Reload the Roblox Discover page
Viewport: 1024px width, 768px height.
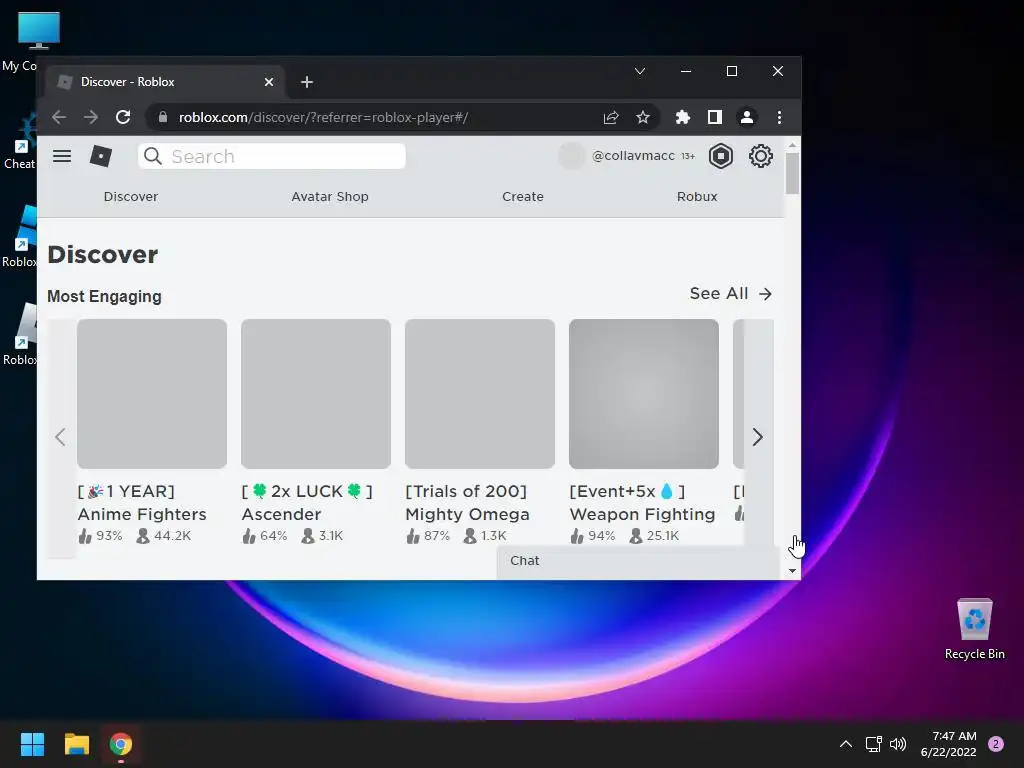click(123, 118)
